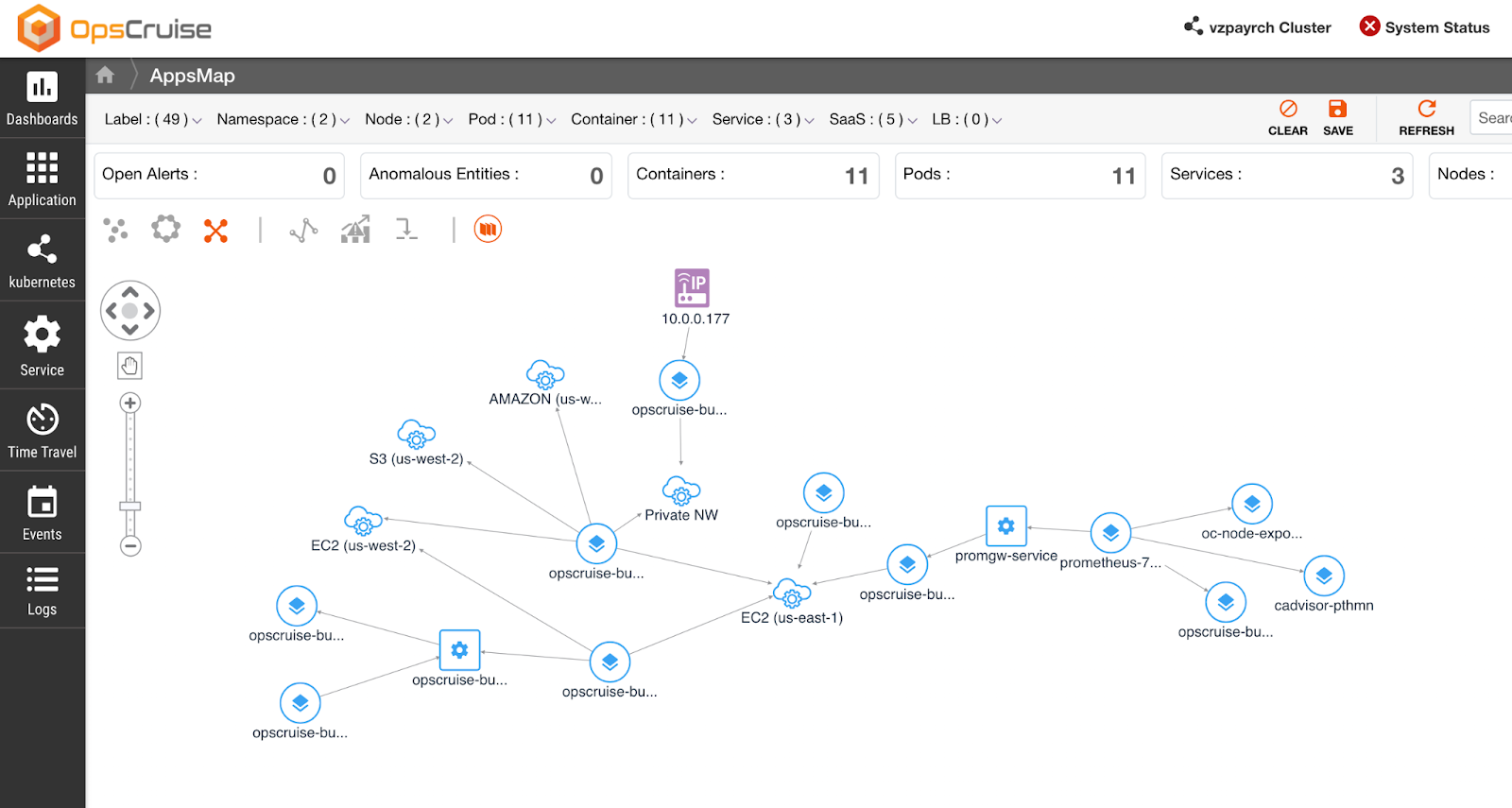This screenshot has width=1512, height=808.
Task: Select the ring cluster layout icon
Action: (165, 229)
